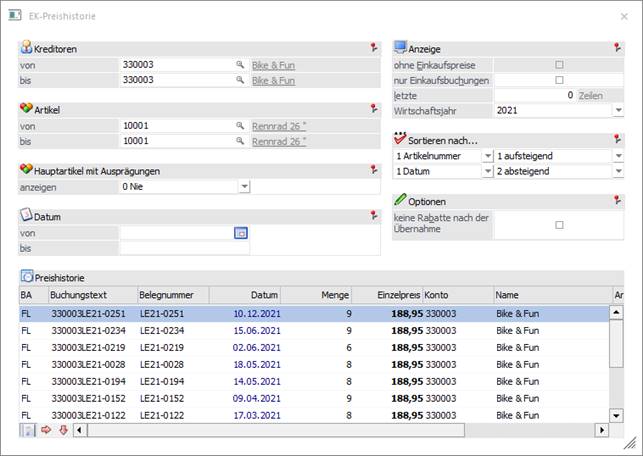The width and height of the screenshot is (643, 456).
Task: Open the Wirtschaftsjahr 2021 dropdown
Action: point(618,110)
